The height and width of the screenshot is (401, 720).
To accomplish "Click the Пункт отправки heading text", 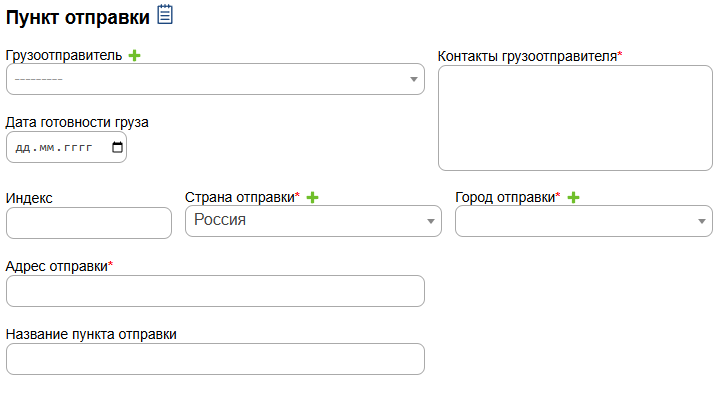I will click(78, 16).
